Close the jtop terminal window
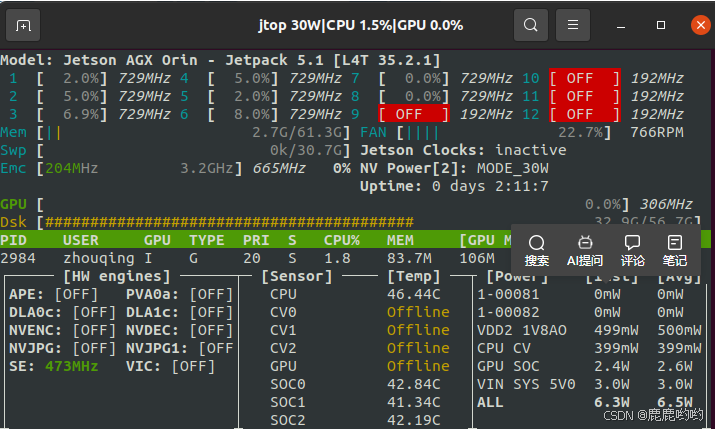The image size is (715, 429). [x=701, y=25]
